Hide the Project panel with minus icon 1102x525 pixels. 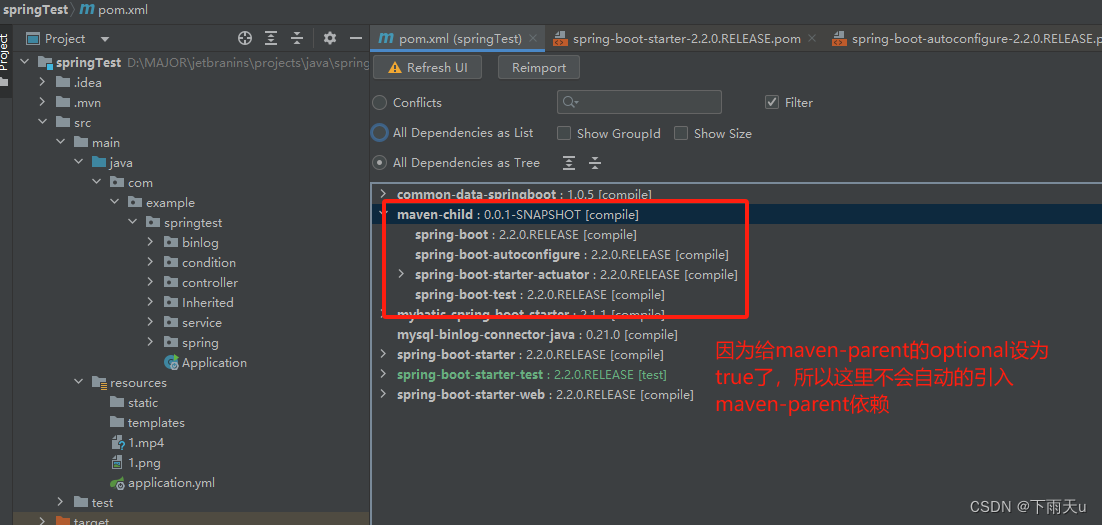356,39
